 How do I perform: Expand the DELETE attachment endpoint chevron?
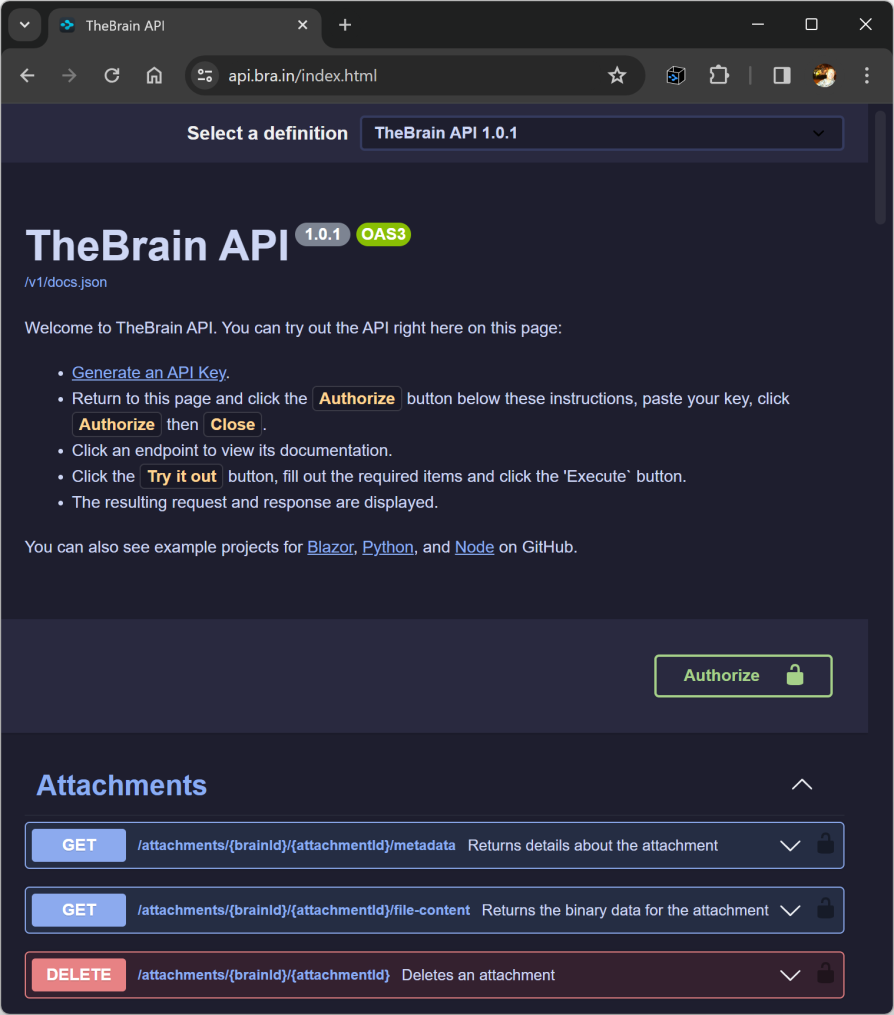click(790, 975)
